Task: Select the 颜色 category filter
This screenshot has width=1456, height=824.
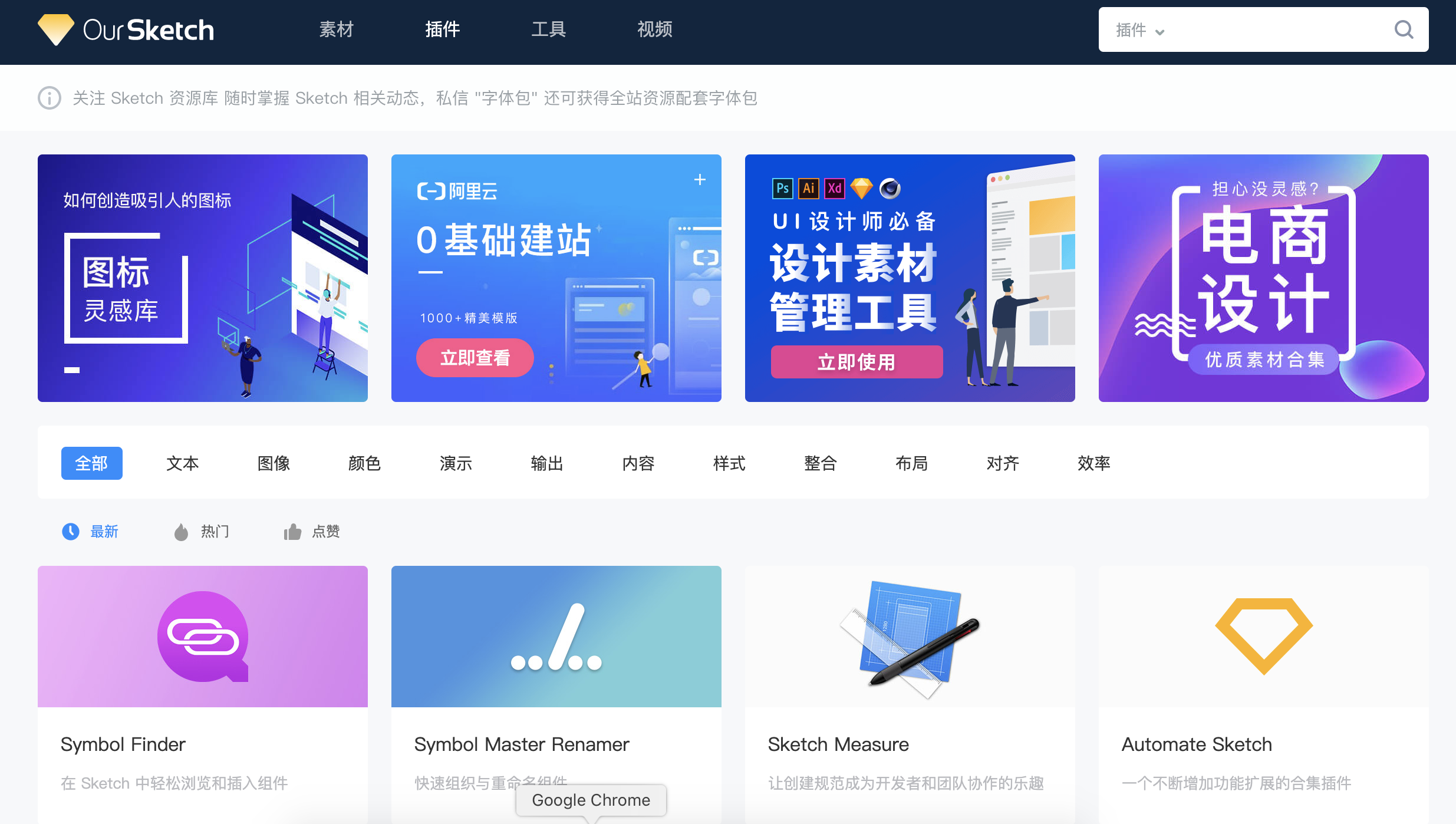Action: click(x=364, y=463)
